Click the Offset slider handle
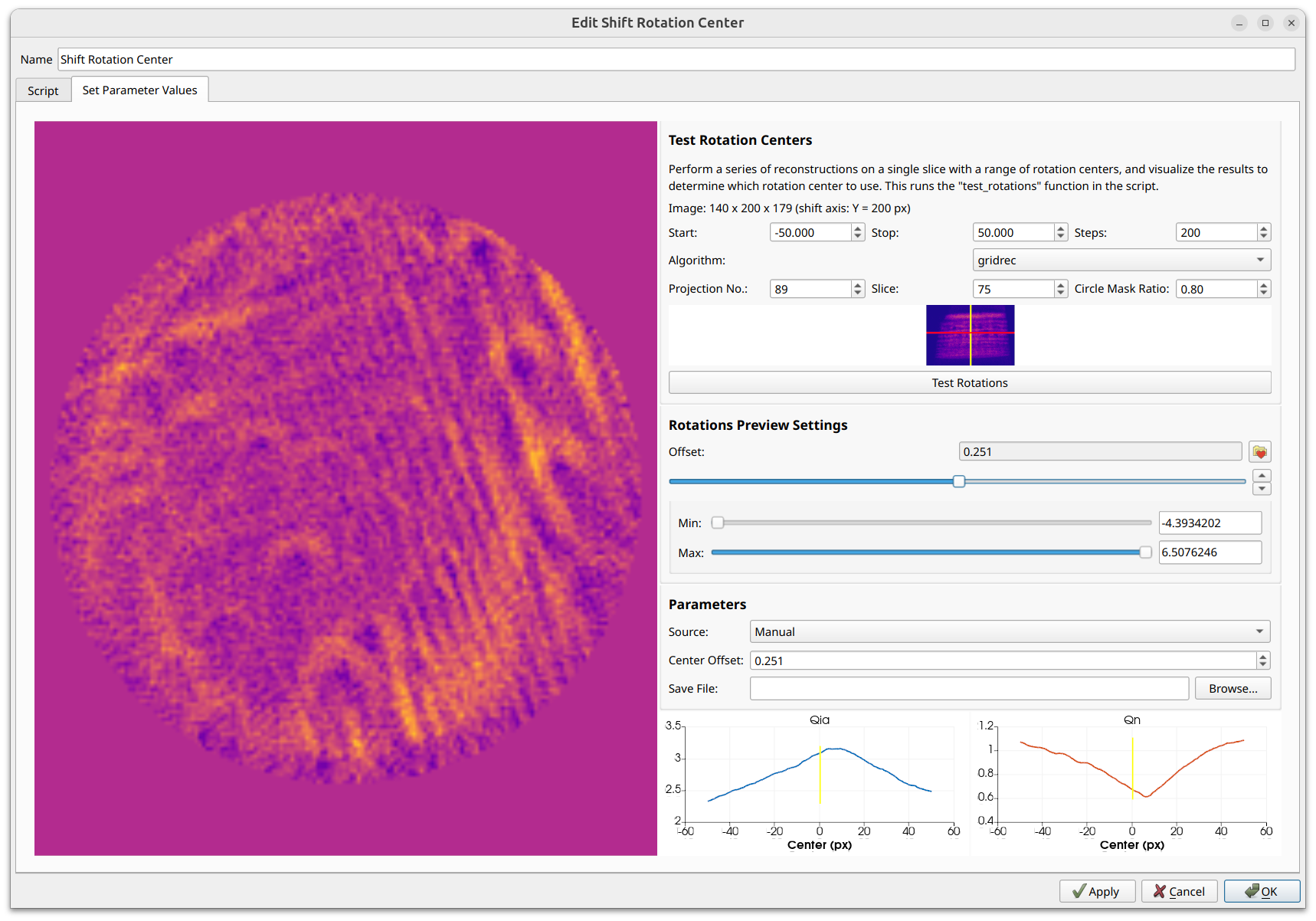This screenshot has height=921, width=1316. point(958,481)
